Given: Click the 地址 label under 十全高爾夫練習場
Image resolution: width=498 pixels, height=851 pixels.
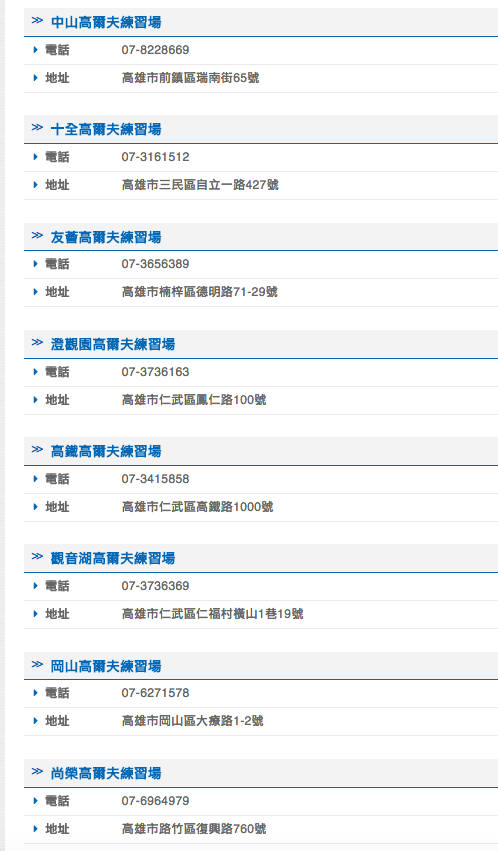Looking at the screenshot, I should 57,185.
